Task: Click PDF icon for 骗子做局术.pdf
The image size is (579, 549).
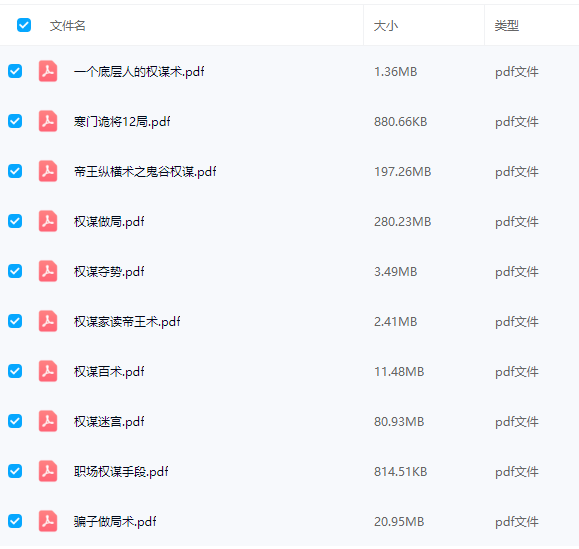Action: click(48, 521)
